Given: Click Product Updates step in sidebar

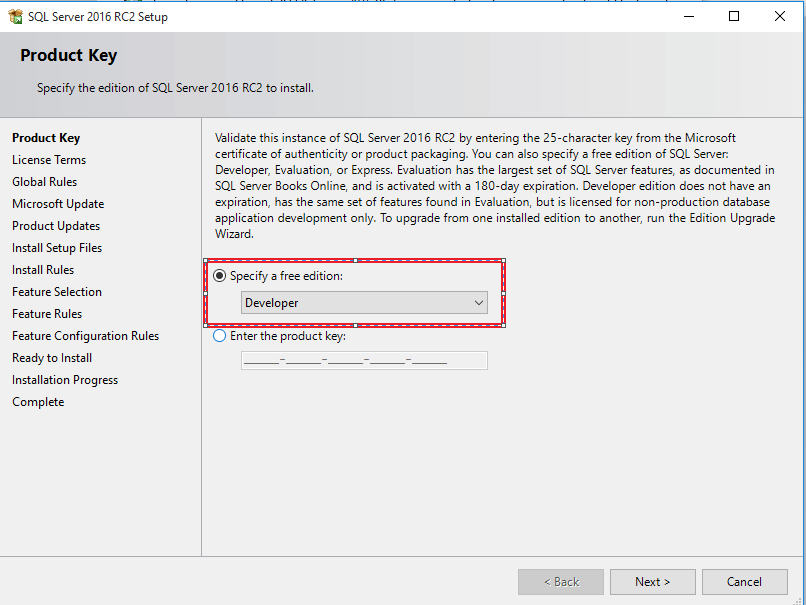Looking at the screenshot, I should [x=56, y=226].
